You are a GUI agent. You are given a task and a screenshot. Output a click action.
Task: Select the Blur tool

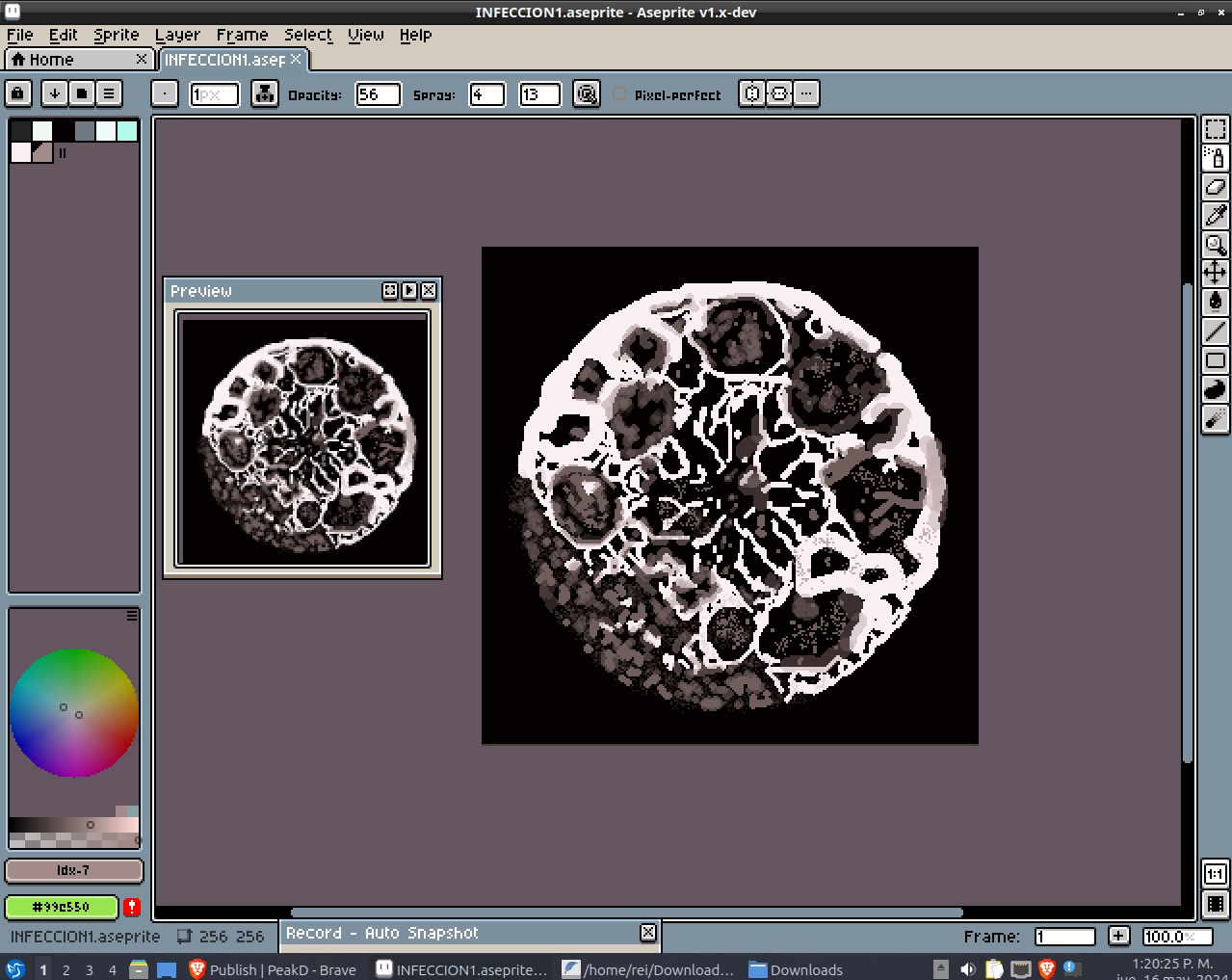pyautogui.click(x=1216, y=418)
